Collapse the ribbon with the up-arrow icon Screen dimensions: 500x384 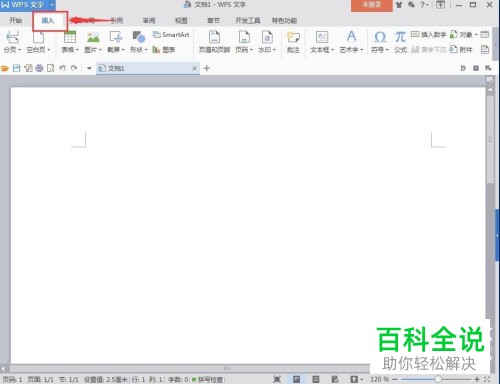point(441,5)
